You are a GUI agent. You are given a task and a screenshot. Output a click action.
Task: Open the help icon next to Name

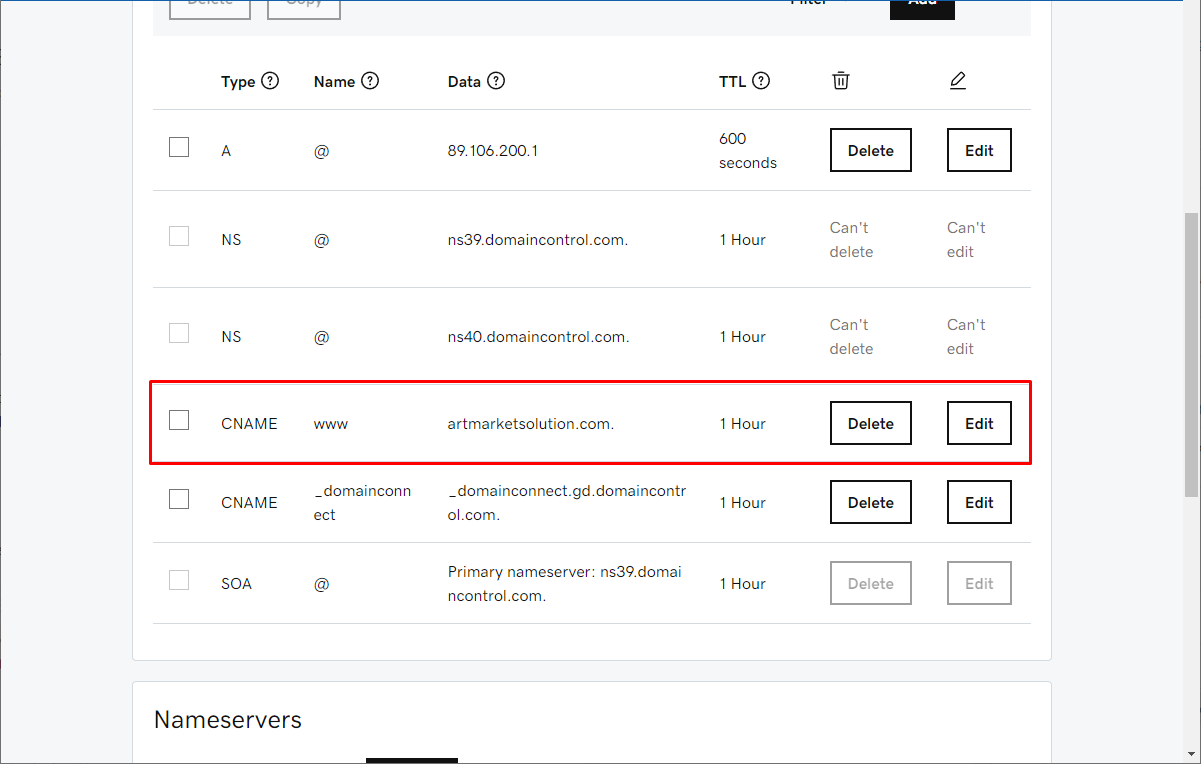point(370,81)
